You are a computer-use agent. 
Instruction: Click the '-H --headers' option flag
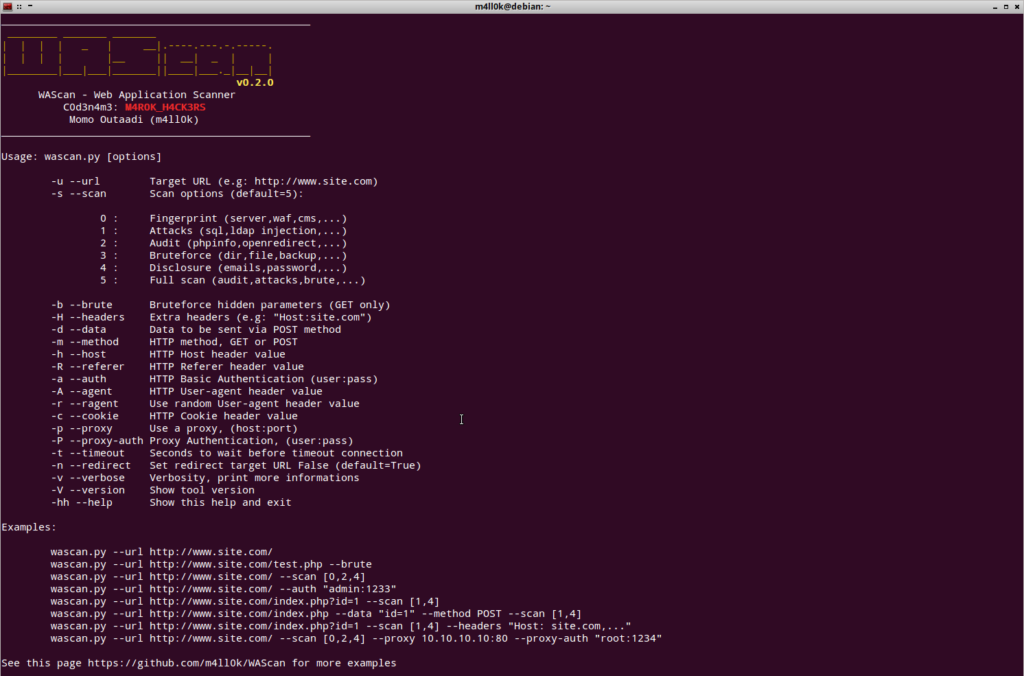click(88, 317)
